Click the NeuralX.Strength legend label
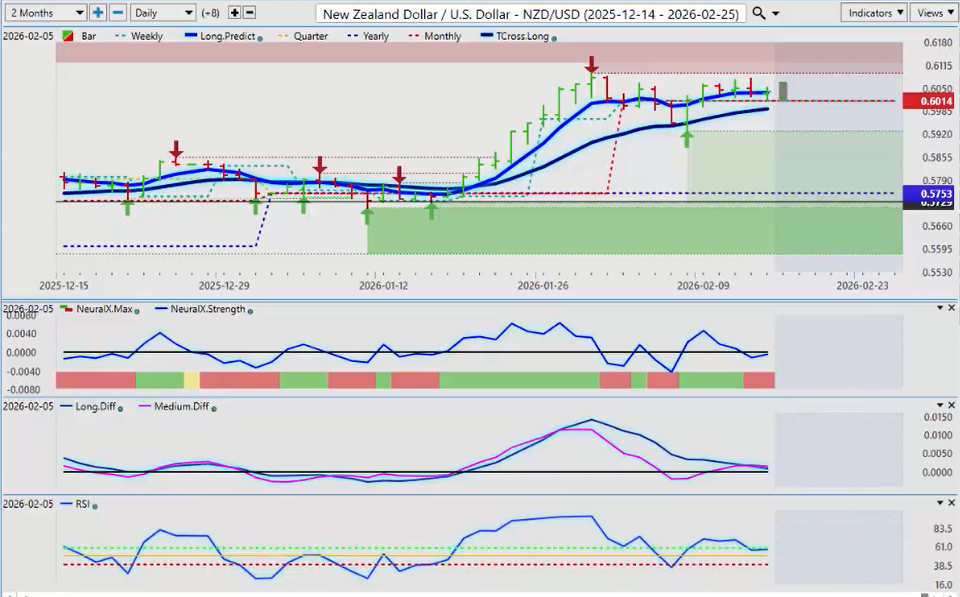Viewport: 960px width, 597px height. click(x=207, y=310)
